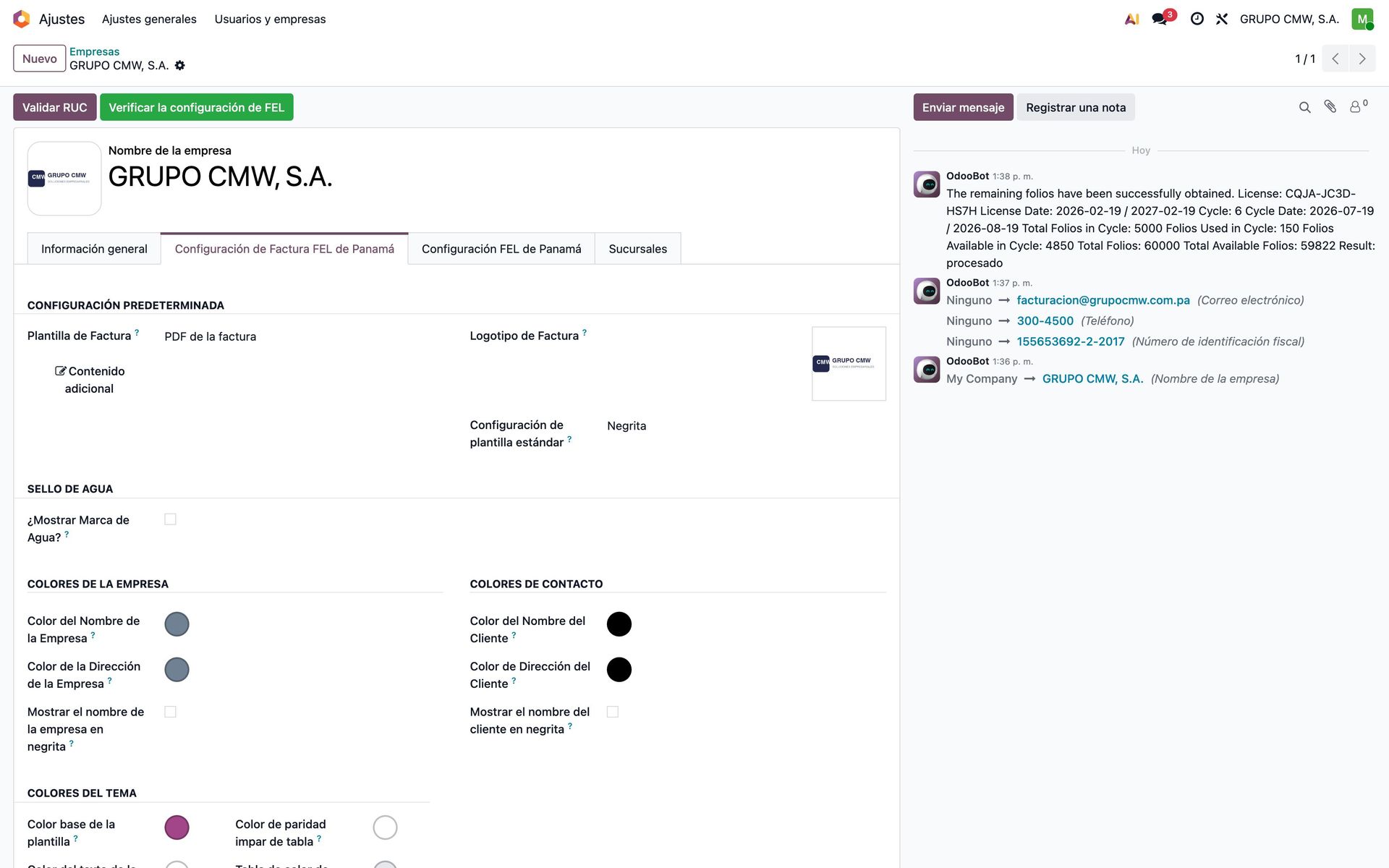The width and height of the screenshot is (1389, 868).
Task: Check Mostrar el nombre de la empresa en negrita
Action: tap(170, 712)
